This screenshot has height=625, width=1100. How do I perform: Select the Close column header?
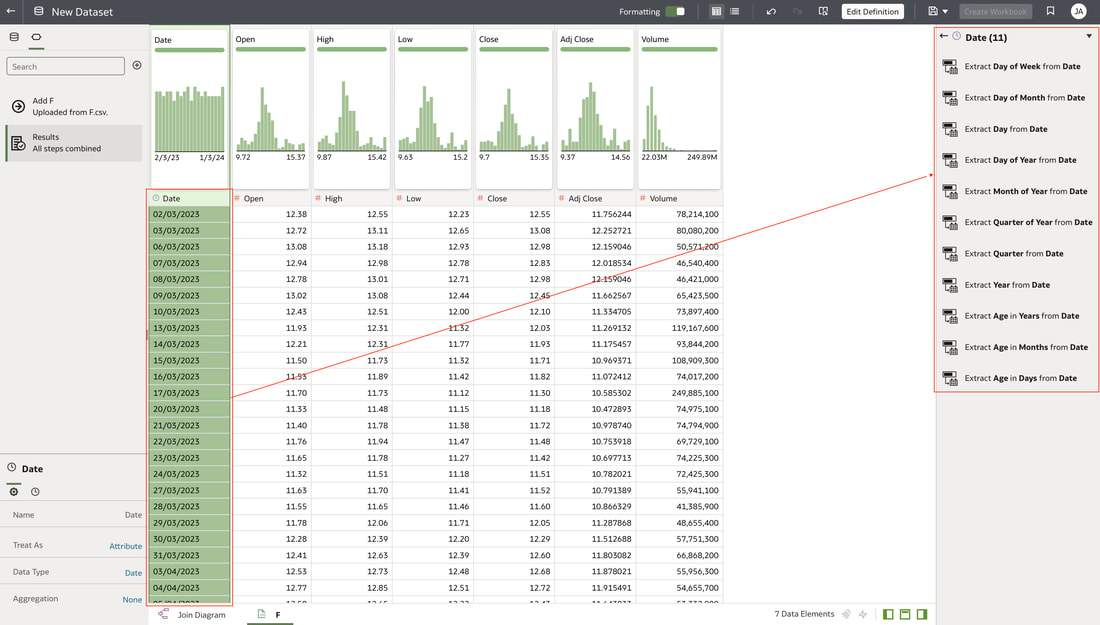[x=514, y=199]
